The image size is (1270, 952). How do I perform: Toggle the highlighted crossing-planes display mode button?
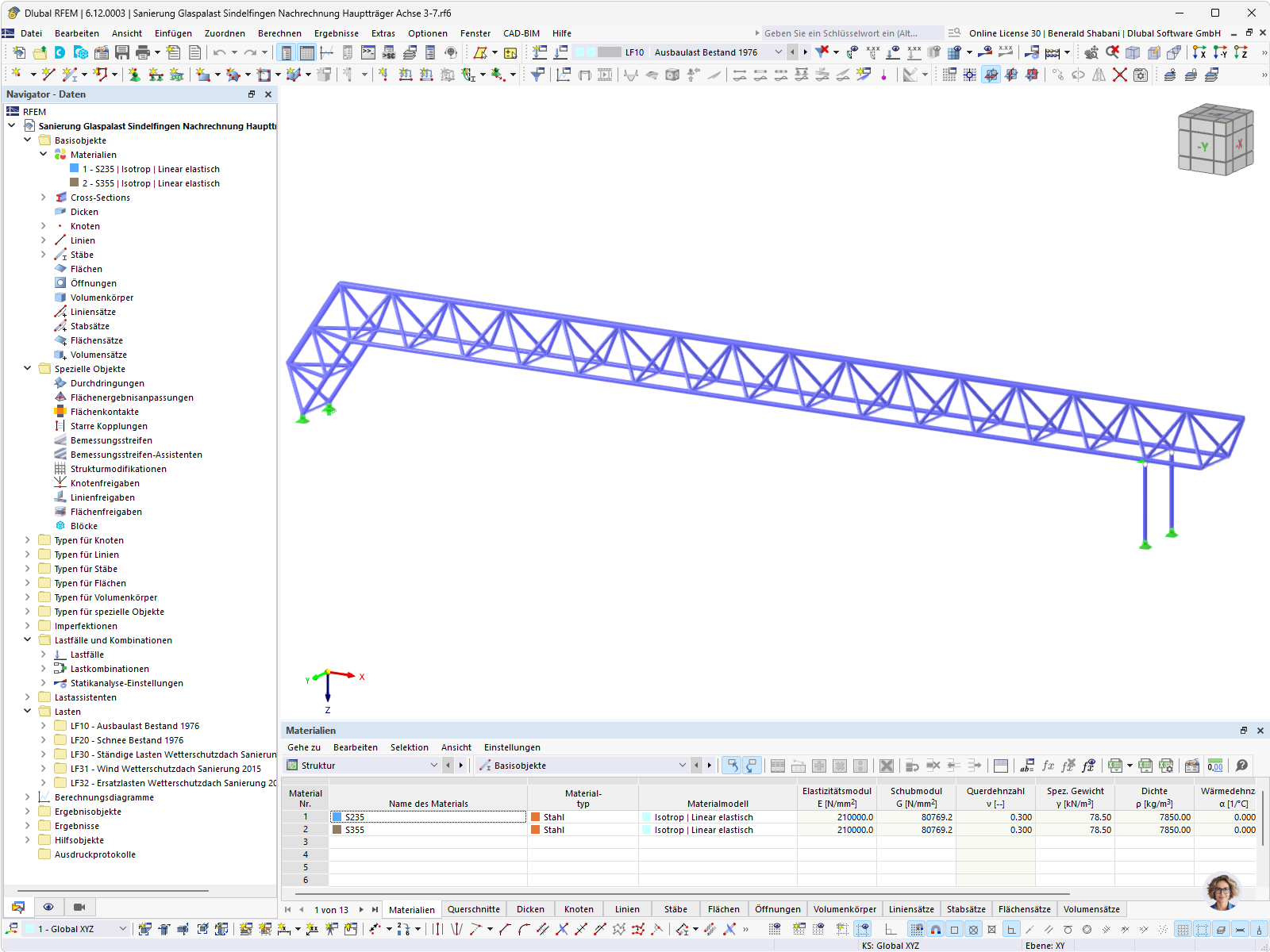click(991, 75)
